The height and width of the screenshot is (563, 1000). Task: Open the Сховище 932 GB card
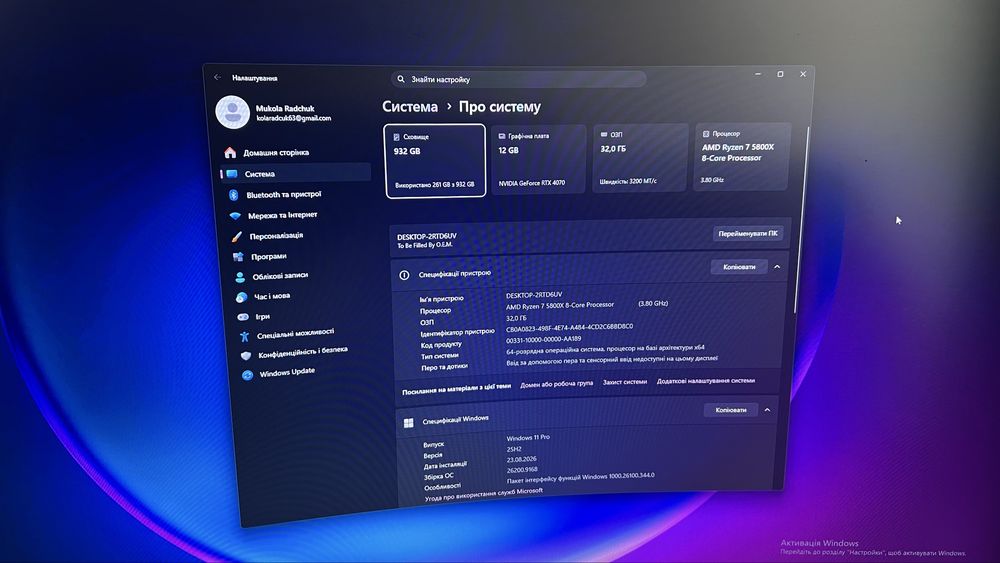click(435, 161)
